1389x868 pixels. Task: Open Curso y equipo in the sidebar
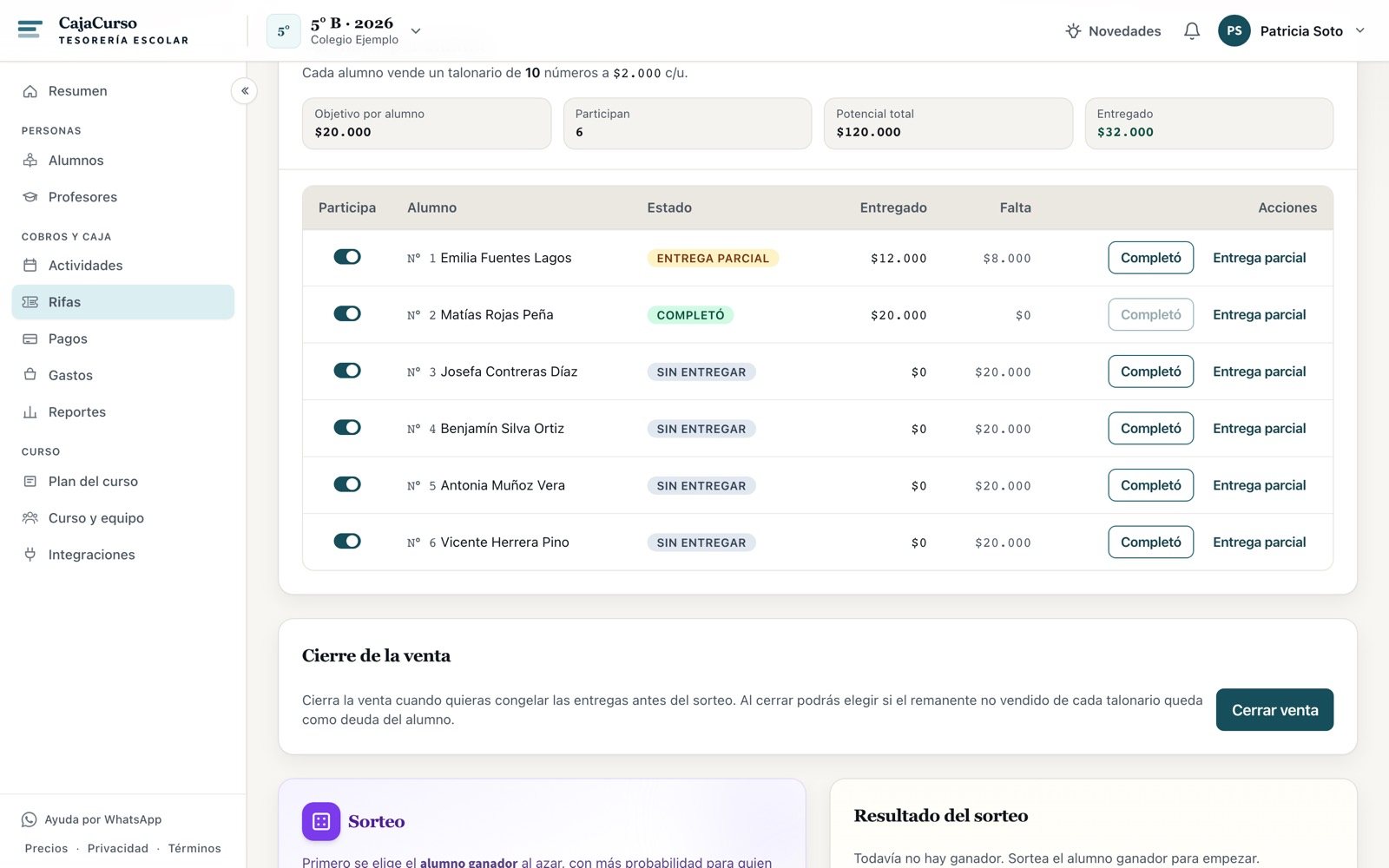click(123, 518)
